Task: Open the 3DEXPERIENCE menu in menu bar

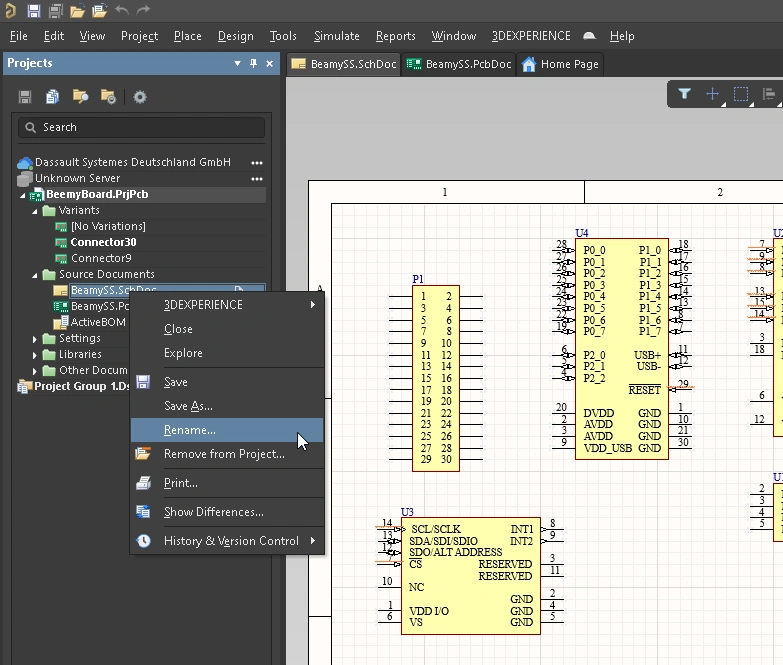Action: point(531,36)
